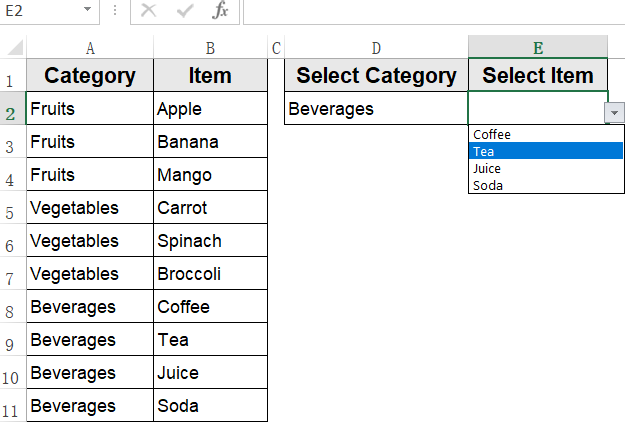Select column E header
Screen dimensions: 625x422
coord(538,47)
